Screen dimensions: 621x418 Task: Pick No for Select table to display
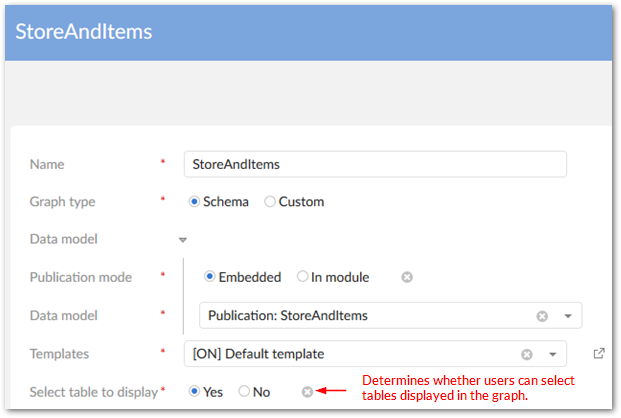244,392
